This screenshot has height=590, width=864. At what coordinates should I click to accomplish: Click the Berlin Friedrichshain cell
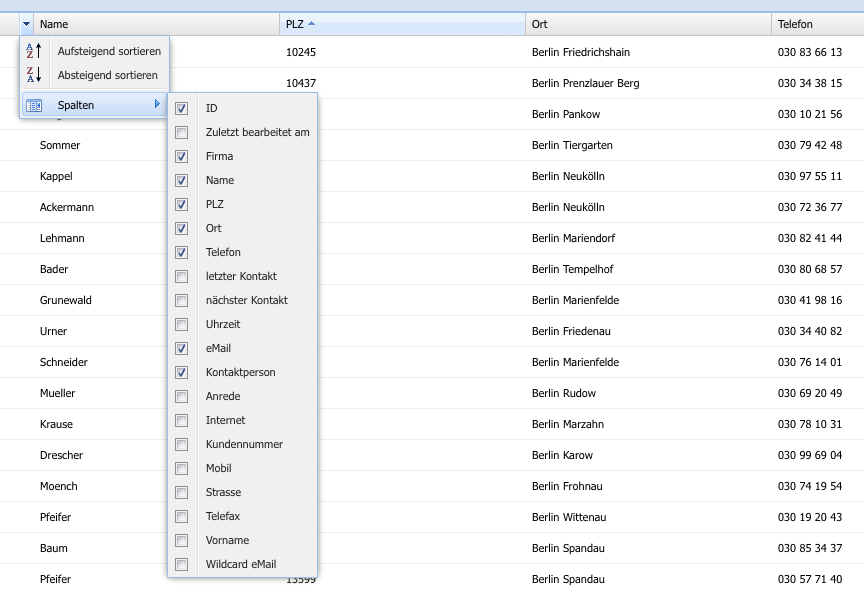[x=581, y=52]
